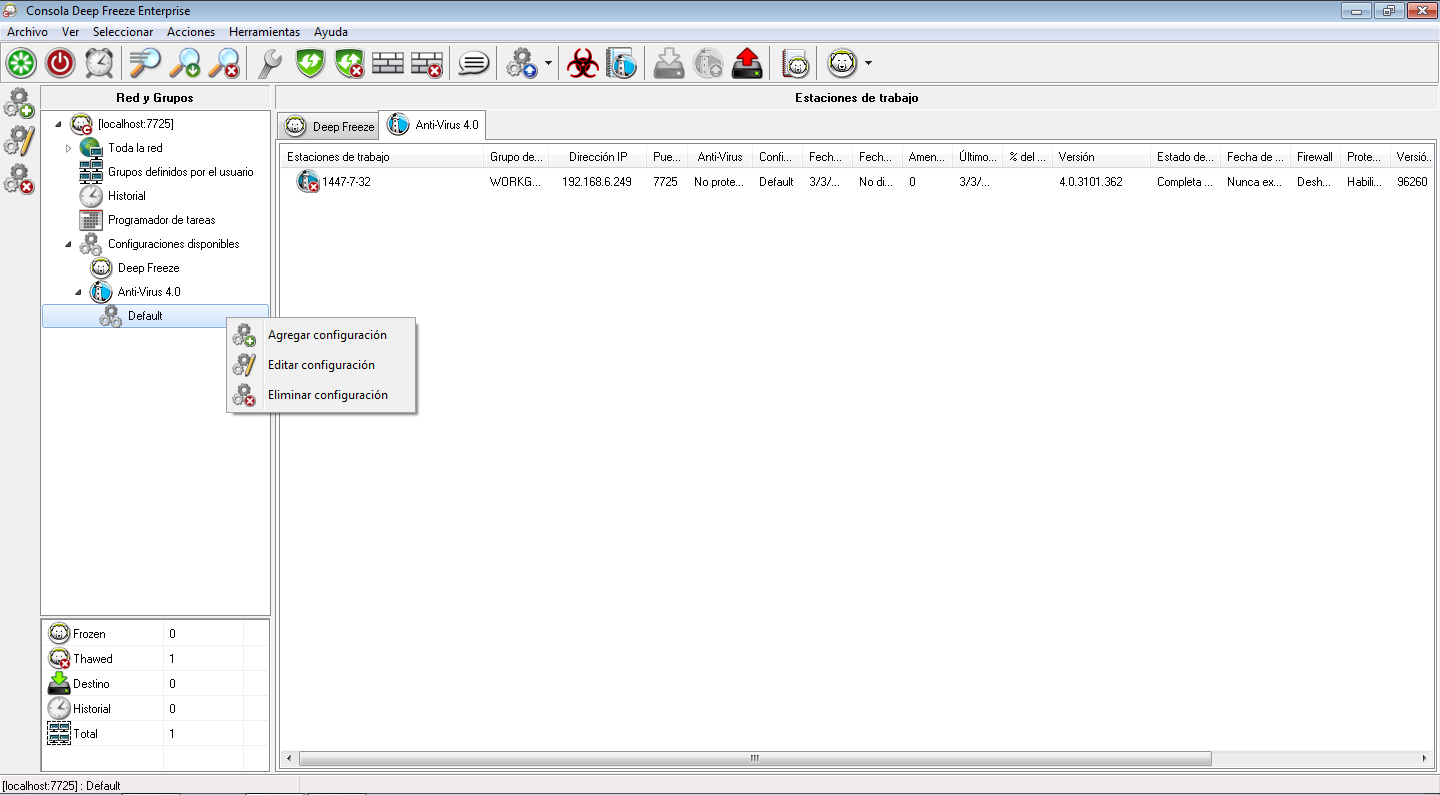Switch to the Anti-Virus 4.0 tab

pos(432,126)
